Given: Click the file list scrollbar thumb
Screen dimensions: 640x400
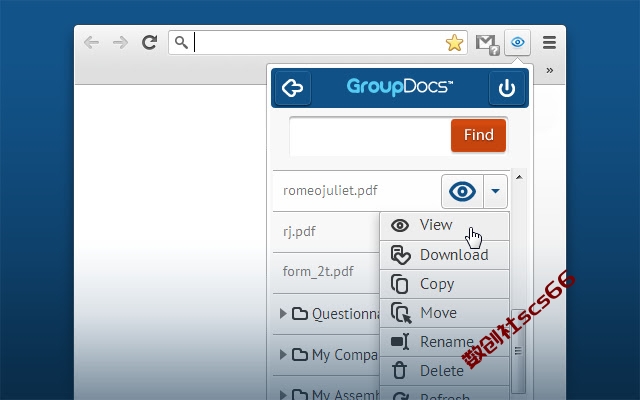Looking at the screenshot, I should point(518,350).
